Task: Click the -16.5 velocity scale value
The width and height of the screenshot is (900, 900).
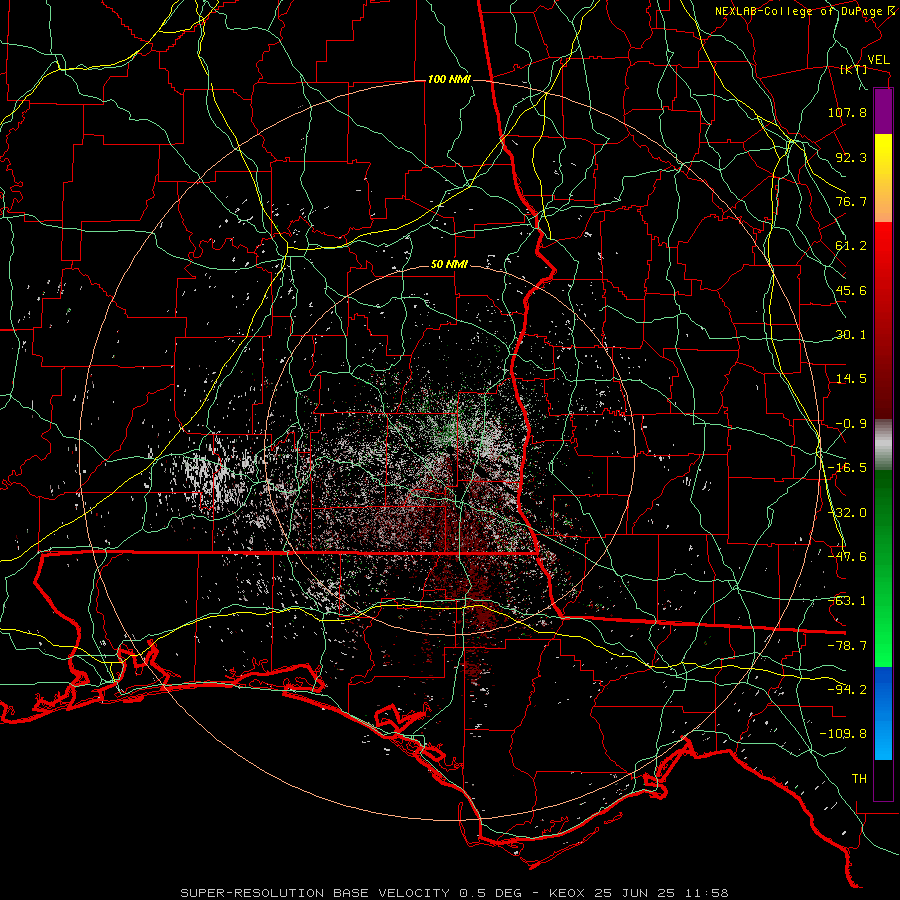Action: tap(847, 468)
